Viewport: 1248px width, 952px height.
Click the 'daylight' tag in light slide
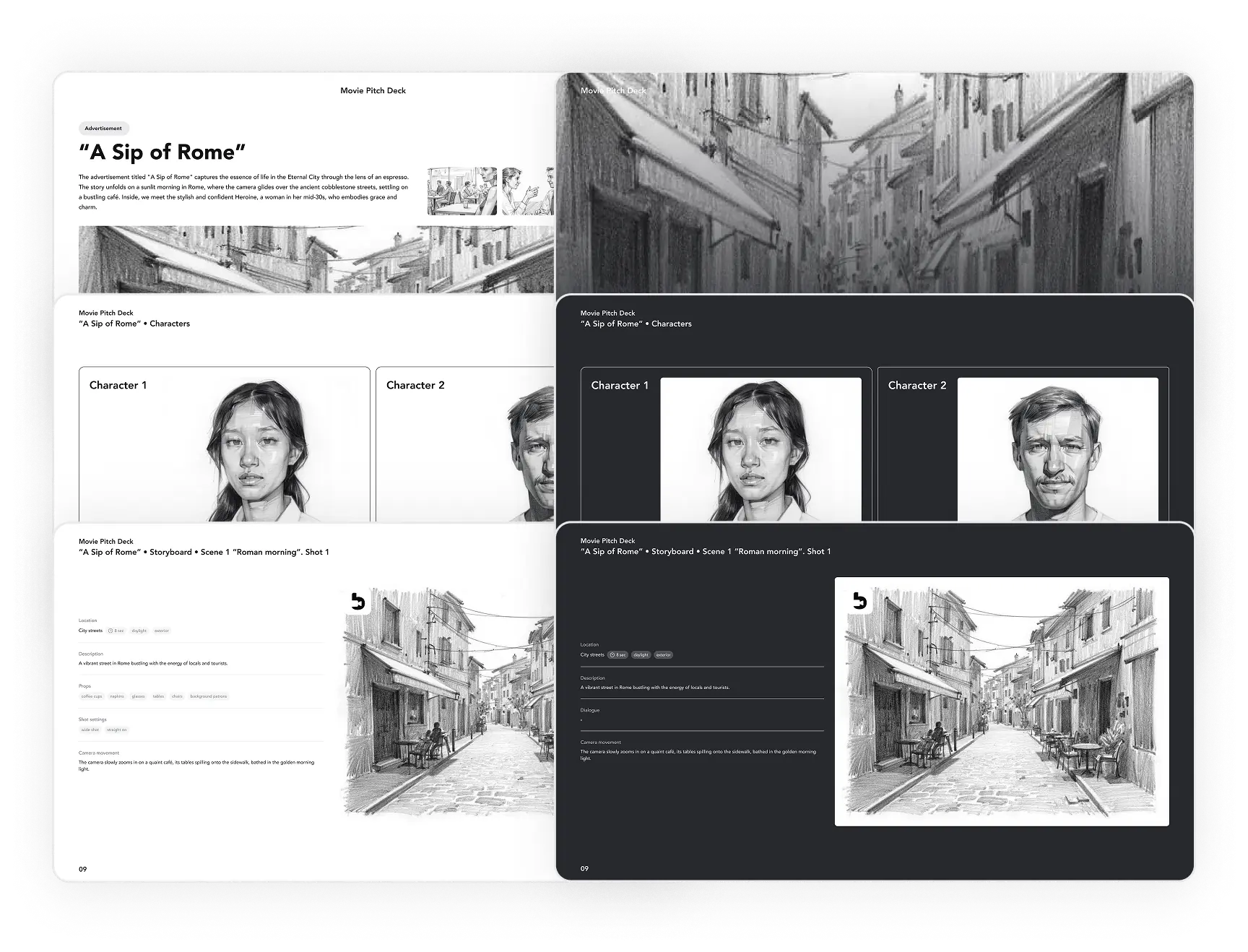[x=139, y=631]
